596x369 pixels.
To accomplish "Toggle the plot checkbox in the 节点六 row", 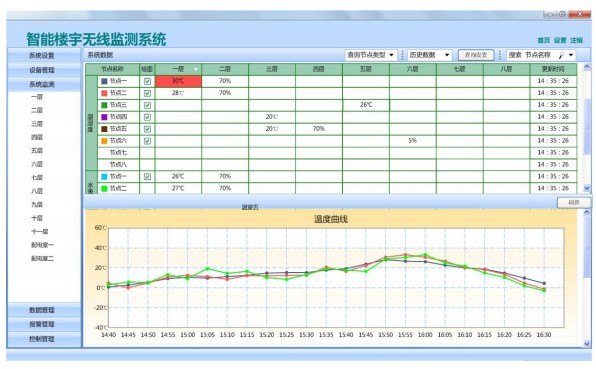I will [147, 141].
